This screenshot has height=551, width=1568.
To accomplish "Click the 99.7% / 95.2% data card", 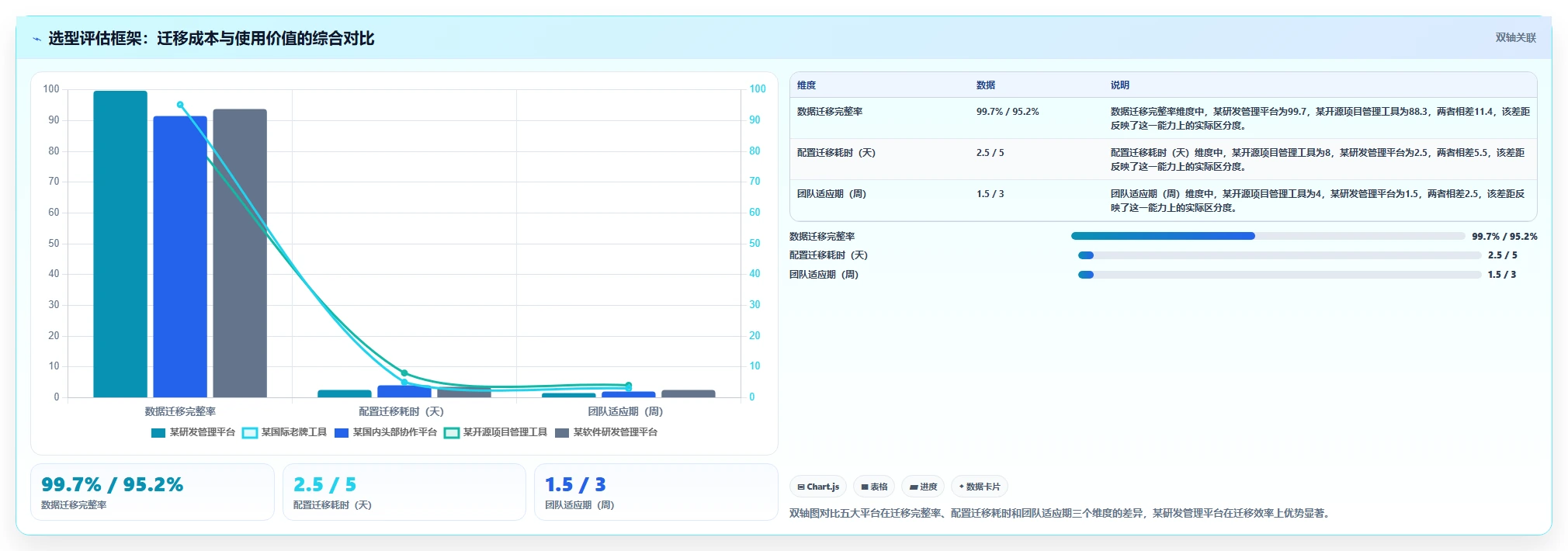I will tap(152, 492).
